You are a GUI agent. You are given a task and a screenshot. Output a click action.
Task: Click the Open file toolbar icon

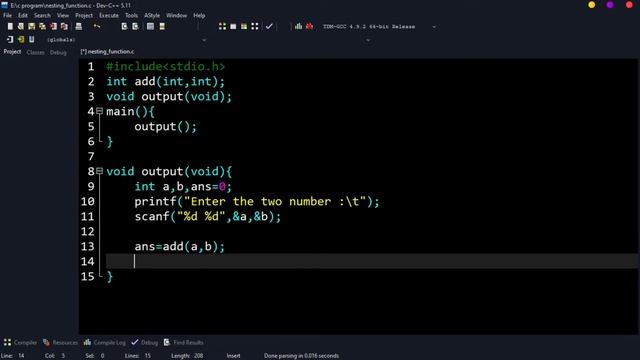point(21,27)
